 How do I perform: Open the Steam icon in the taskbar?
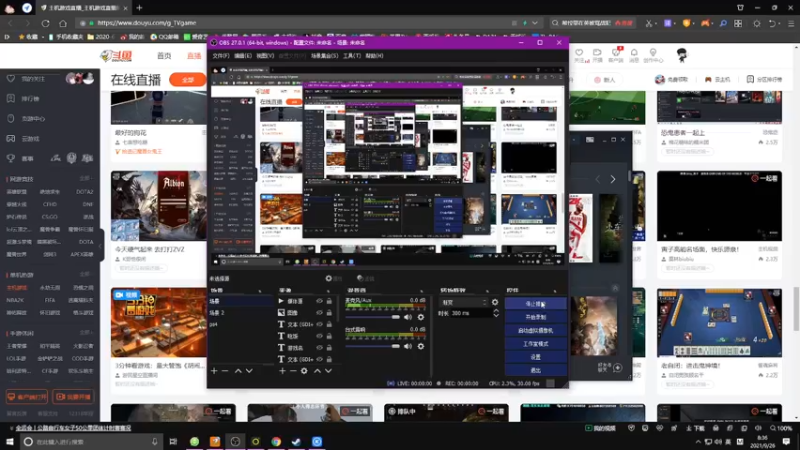click(x=296, y=441)
